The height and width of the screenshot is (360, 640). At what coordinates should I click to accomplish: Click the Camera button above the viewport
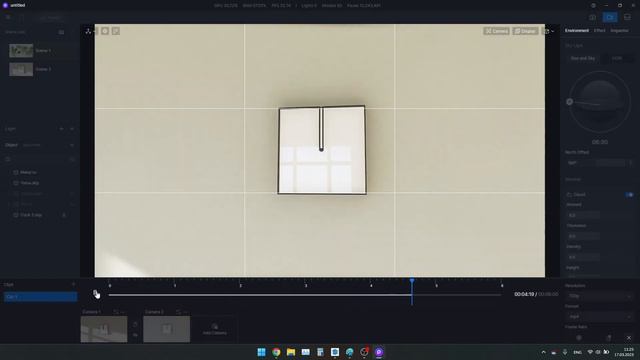pos(496,31)
